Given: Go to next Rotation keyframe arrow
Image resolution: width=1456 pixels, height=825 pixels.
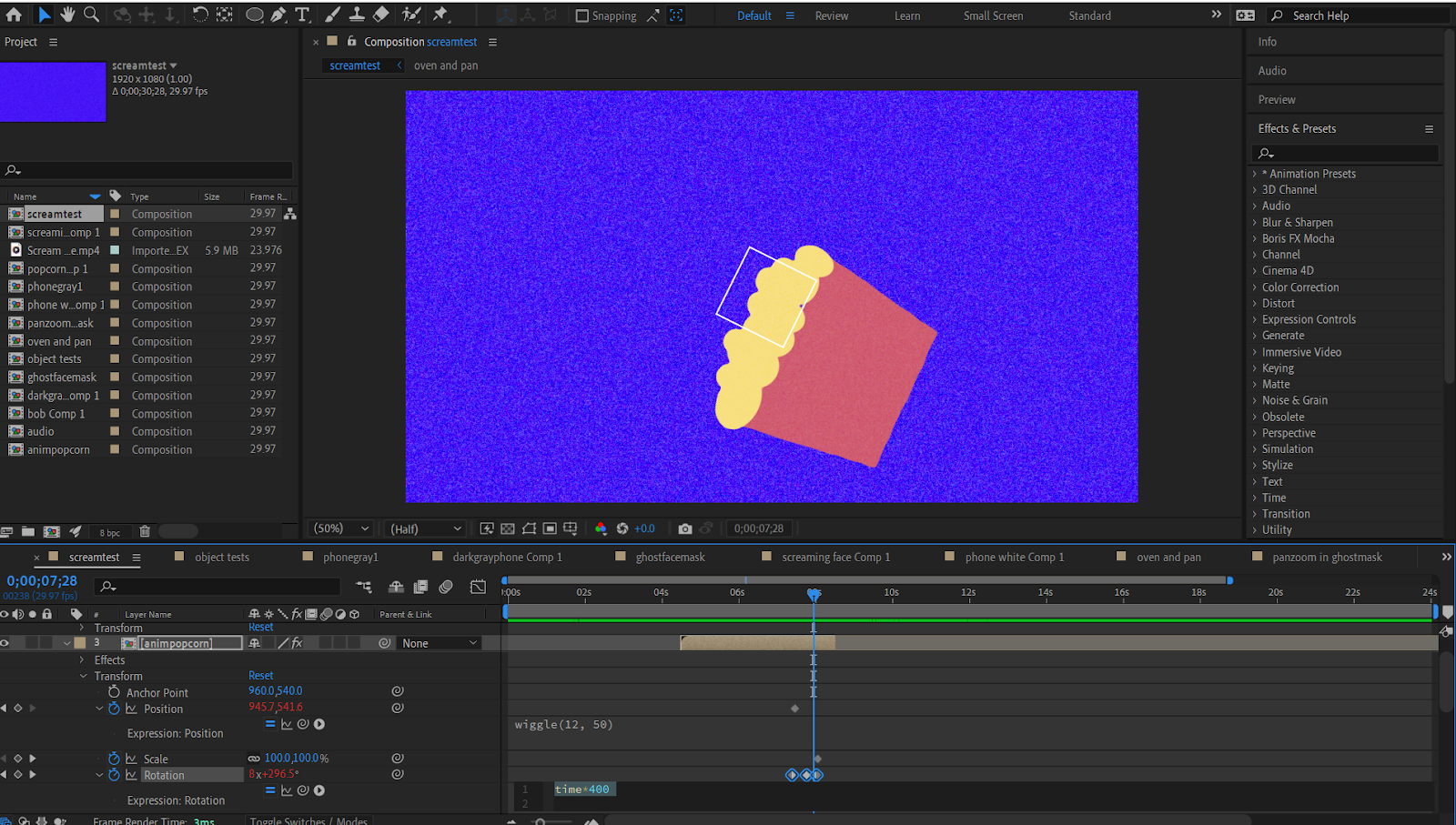Looking at the screenshot, I should point(33,775).
